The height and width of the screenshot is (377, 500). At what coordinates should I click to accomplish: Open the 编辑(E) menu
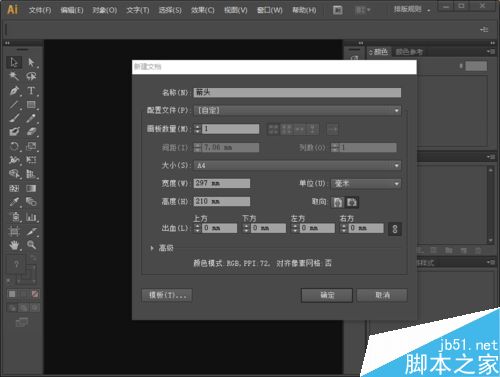pyautogui.click(x=72, y=10)
